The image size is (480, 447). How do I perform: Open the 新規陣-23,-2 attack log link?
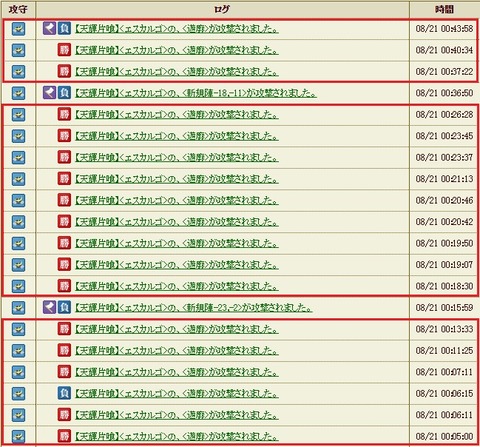[193, 308]
